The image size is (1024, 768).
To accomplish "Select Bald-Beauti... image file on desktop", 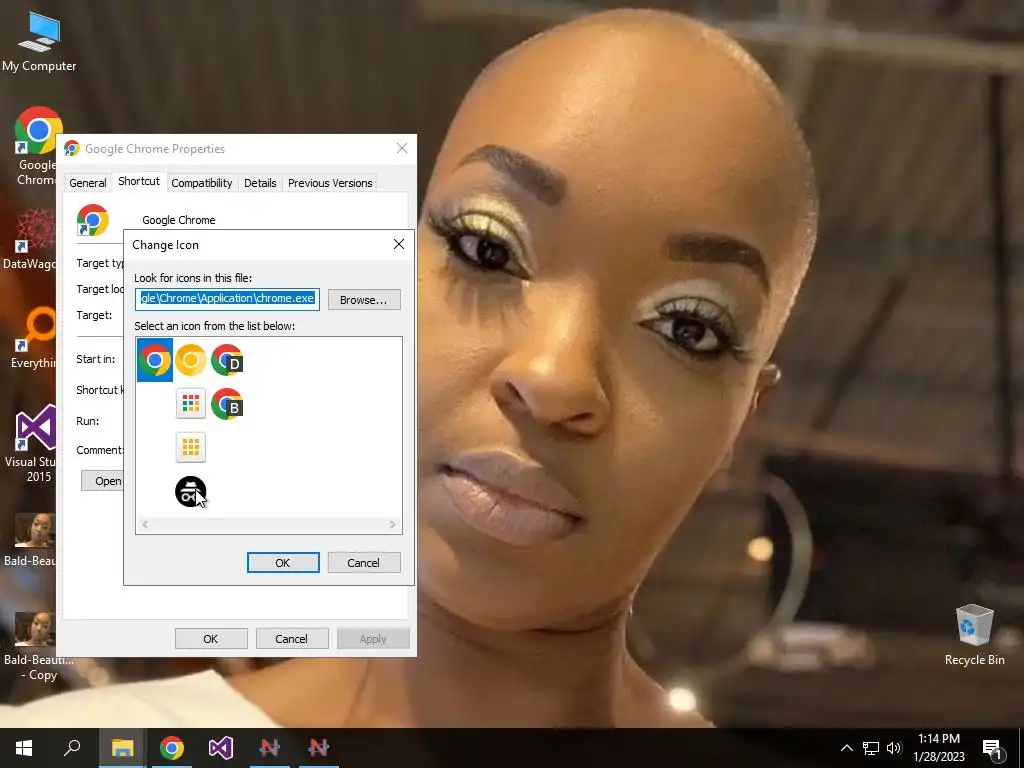I will (31, 539).
